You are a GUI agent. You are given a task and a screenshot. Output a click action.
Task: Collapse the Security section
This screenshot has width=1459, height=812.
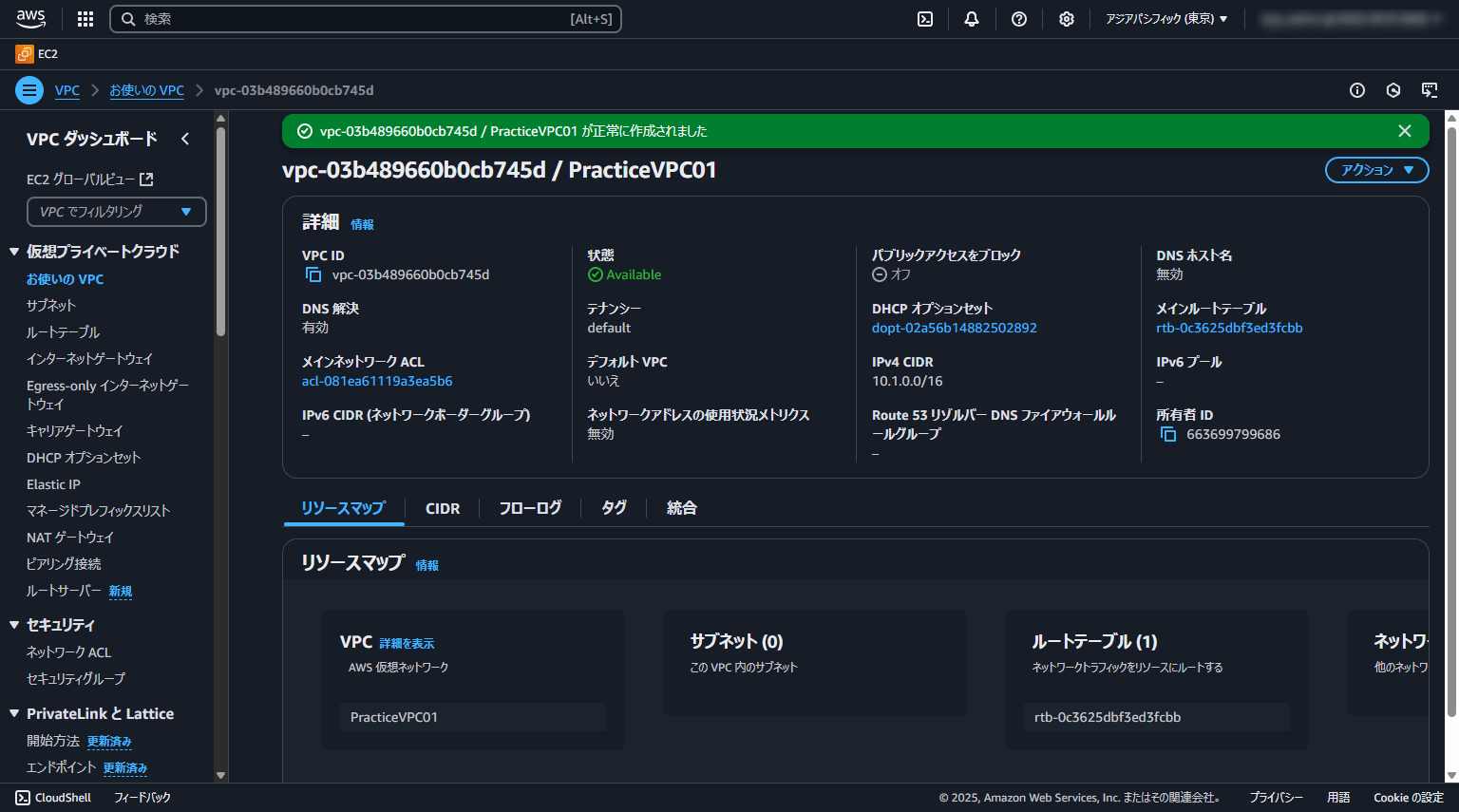point(14,625)
